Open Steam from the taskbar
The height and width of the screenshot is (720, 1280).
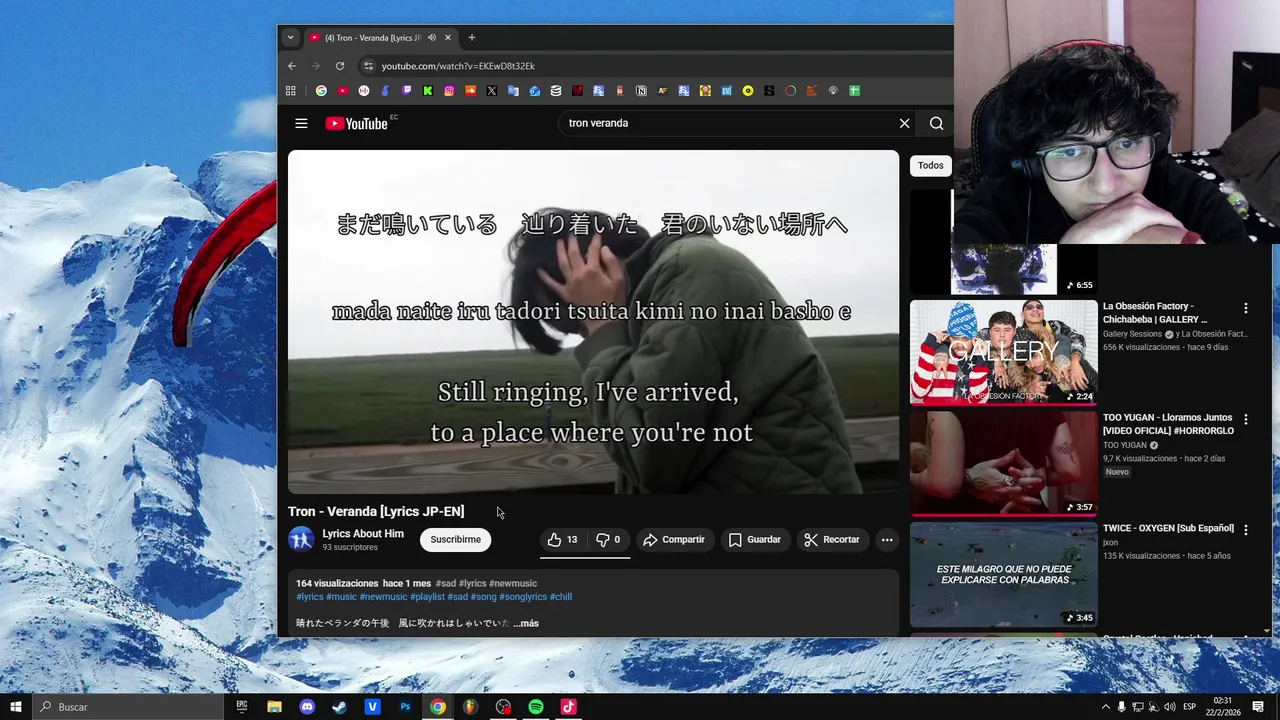(x=339, y=707)
